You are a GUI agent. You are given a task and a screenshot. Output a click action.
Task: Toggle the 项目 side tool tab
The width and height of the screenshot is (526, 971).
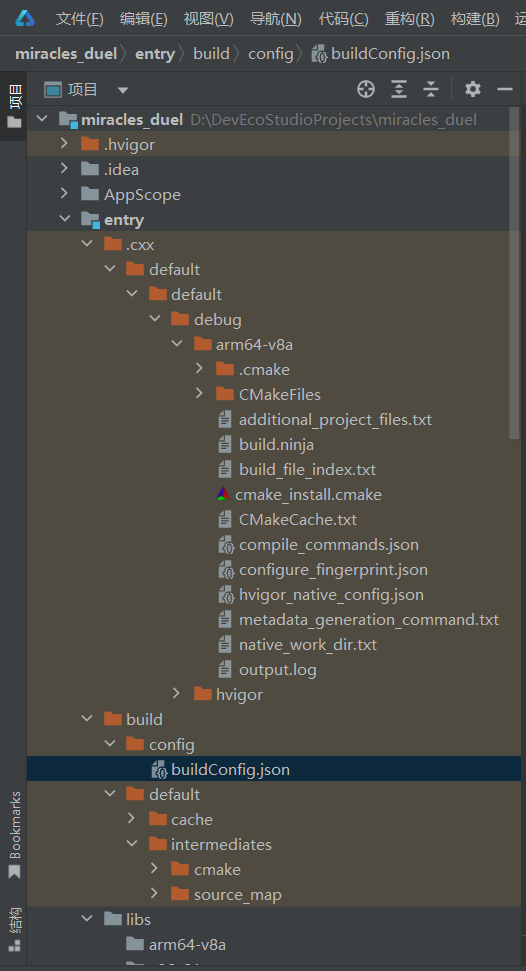[x=14, y=106]
